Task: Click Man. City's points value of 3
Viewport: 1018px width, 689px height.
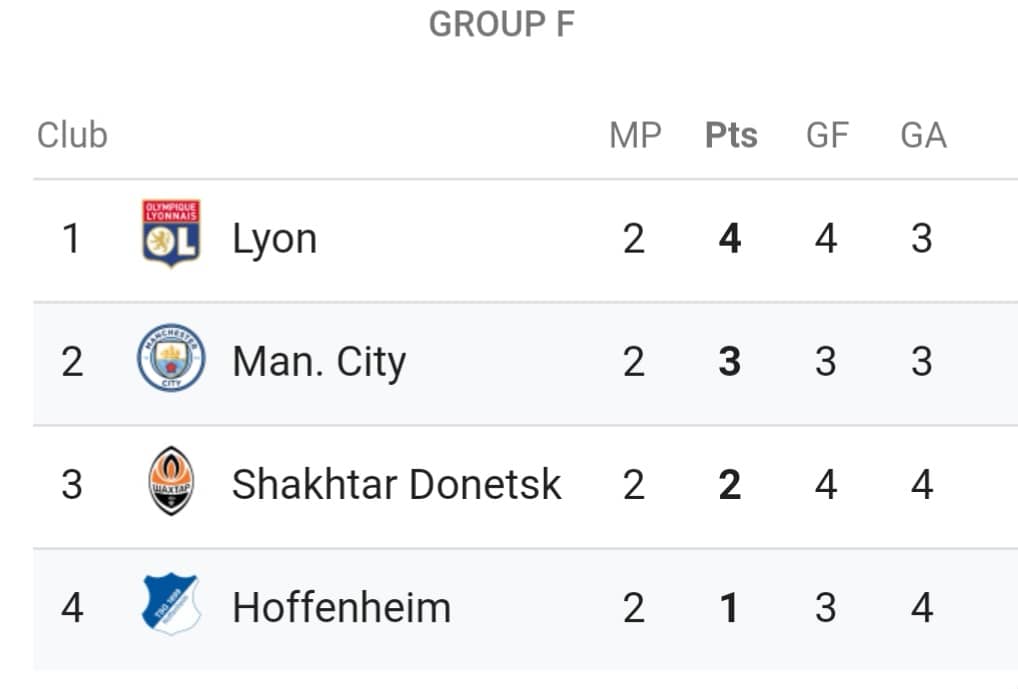Action: [x=730, y=361]
